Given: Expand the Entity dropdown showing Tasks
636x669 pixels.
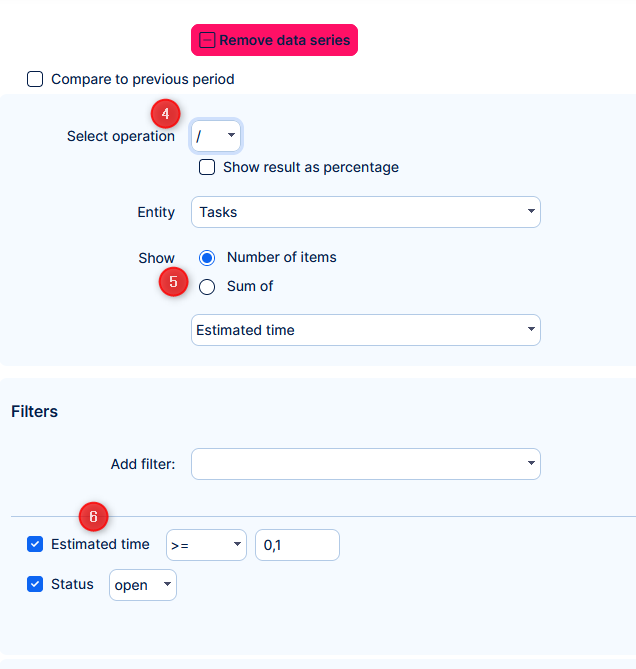Looking at the screenshot, I should coord(365,212).
